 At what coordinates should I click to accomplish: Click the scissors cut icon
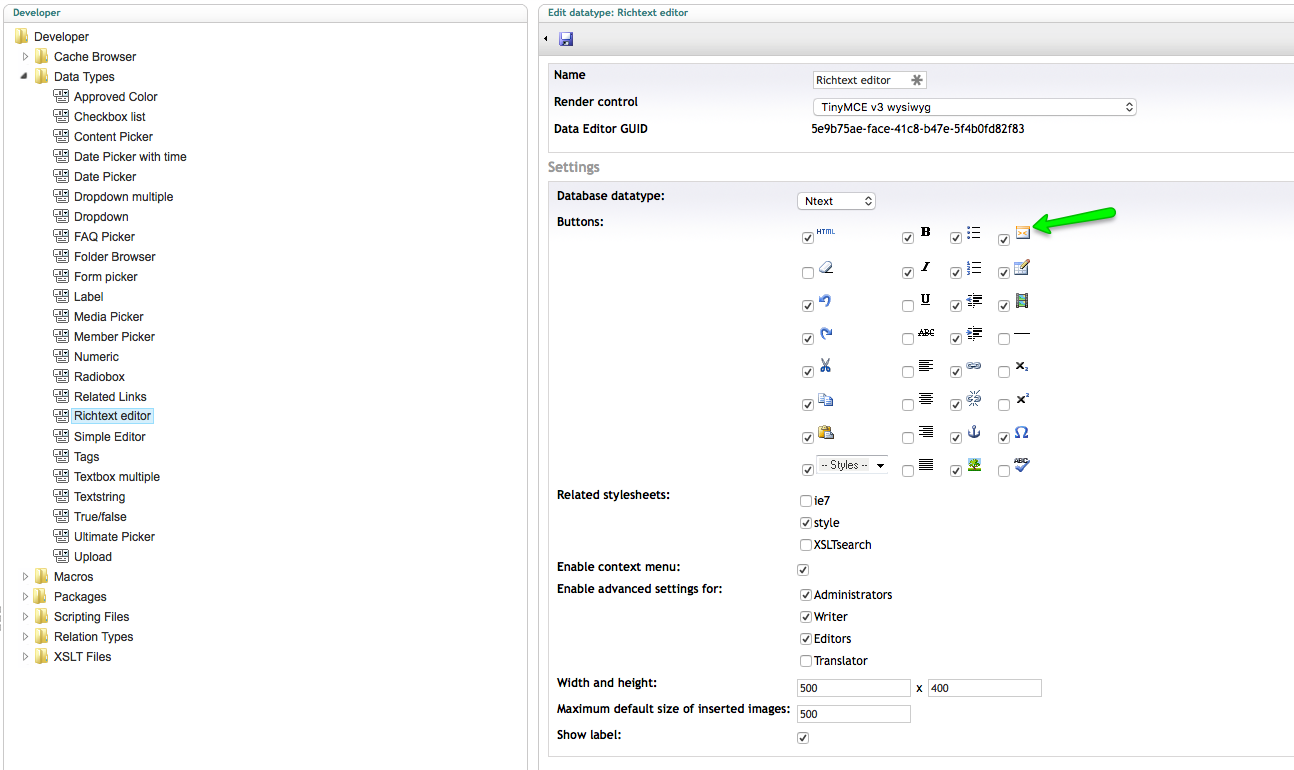point(825,366)
